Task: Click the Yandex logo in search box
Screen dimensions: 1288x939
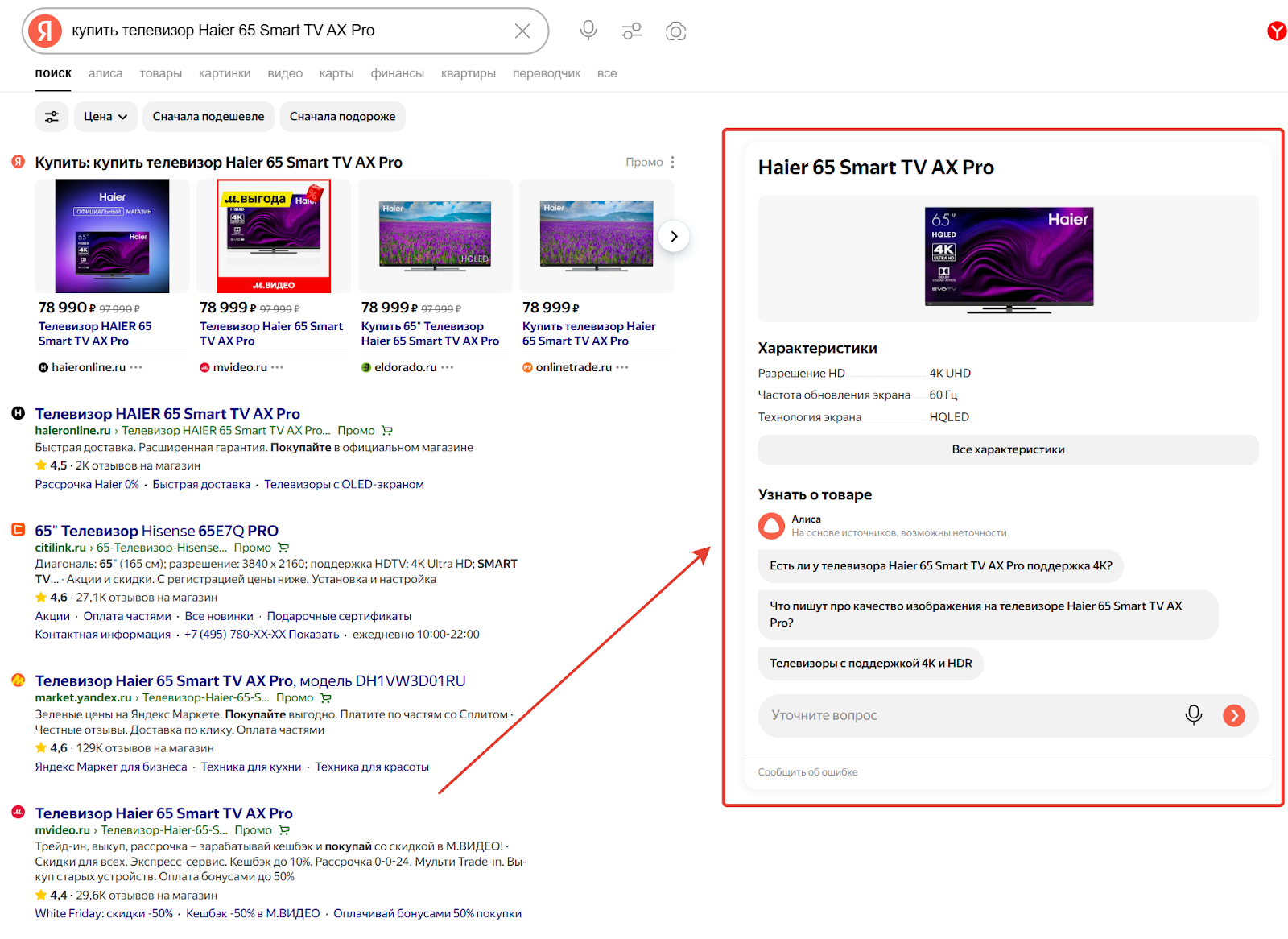Action: click(45, 31)
